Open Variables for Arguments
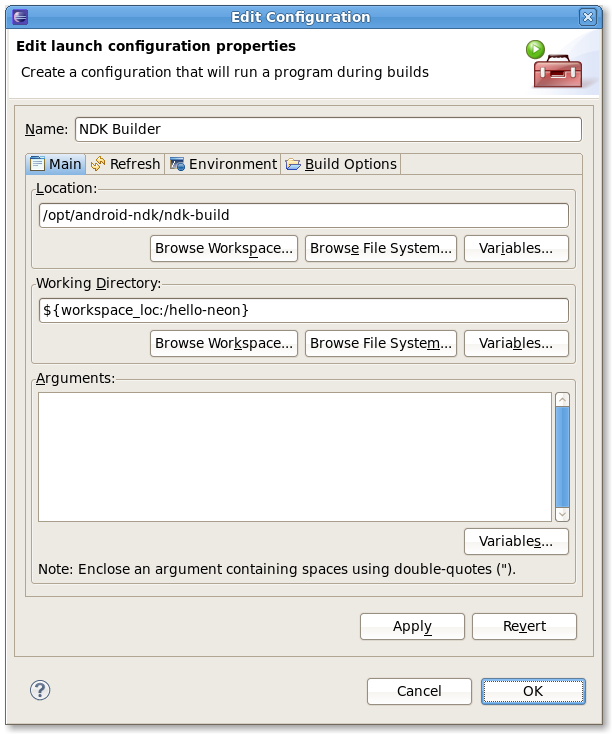This screenshot has height=734, width=612. pos(516,542)
